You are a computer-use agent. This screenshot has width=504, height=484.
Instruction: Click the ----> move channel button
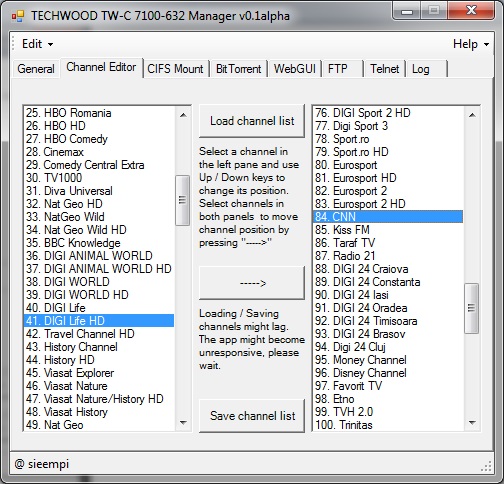252,283
